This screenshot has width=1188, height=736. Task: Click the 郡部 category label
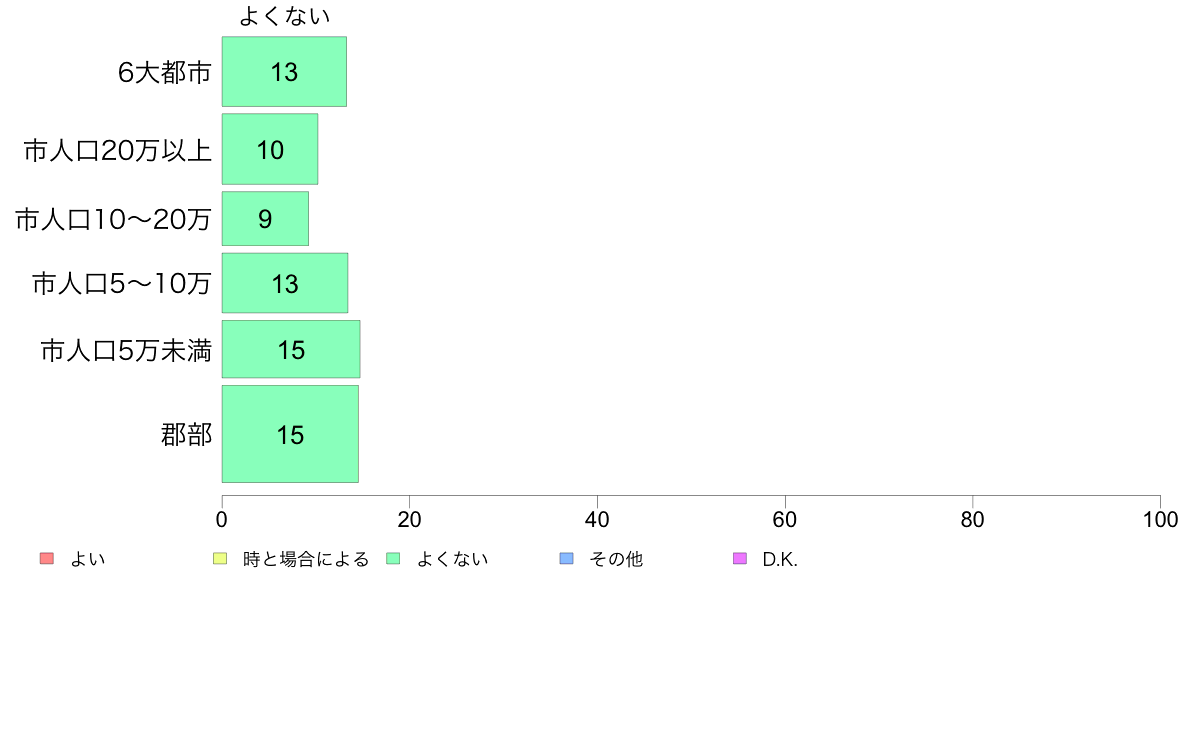(x=186, y=435)
